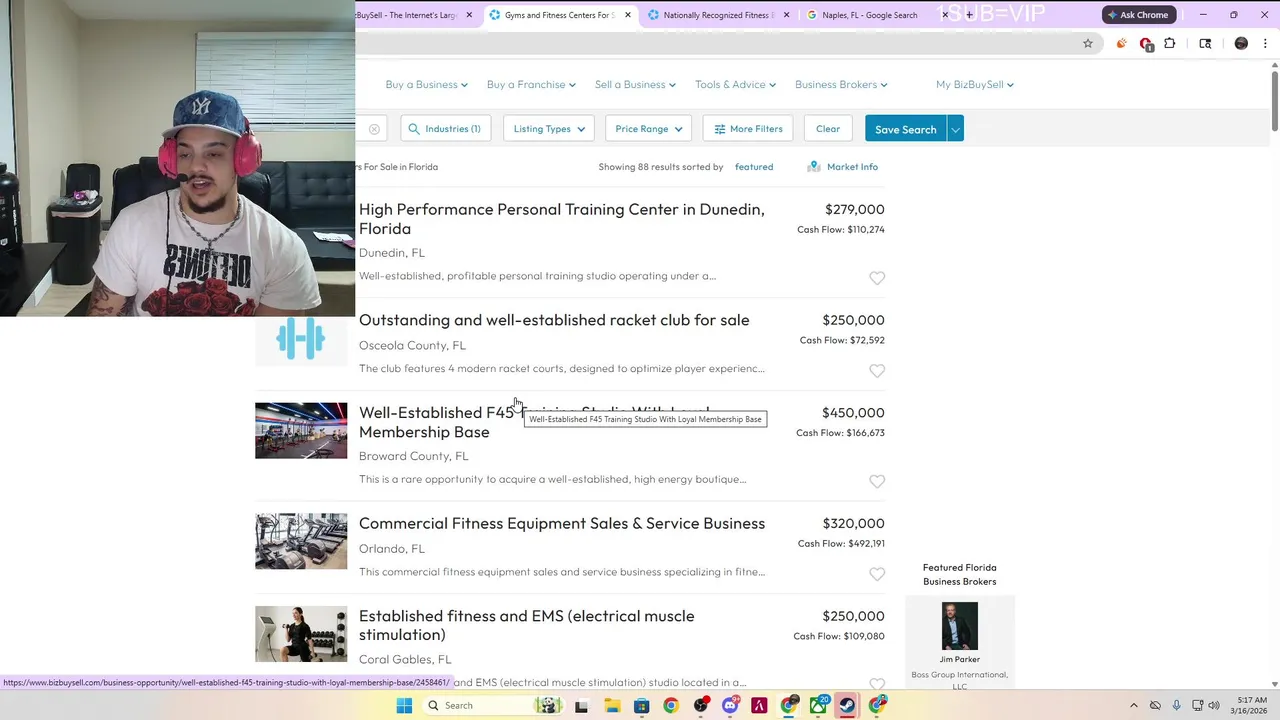Open Xbox app from taskbar
The height and width of the screenshot is (720, 1280).
818,706
